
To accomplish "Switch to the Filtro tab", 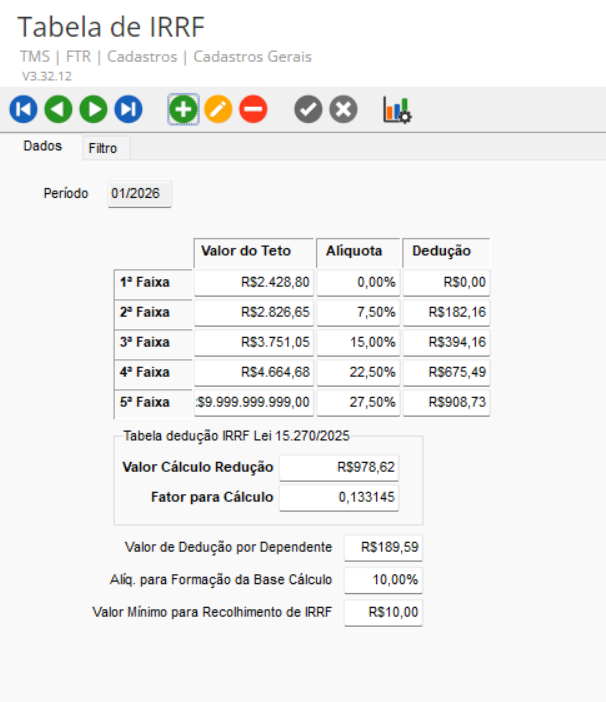I will tap(102, 148).
